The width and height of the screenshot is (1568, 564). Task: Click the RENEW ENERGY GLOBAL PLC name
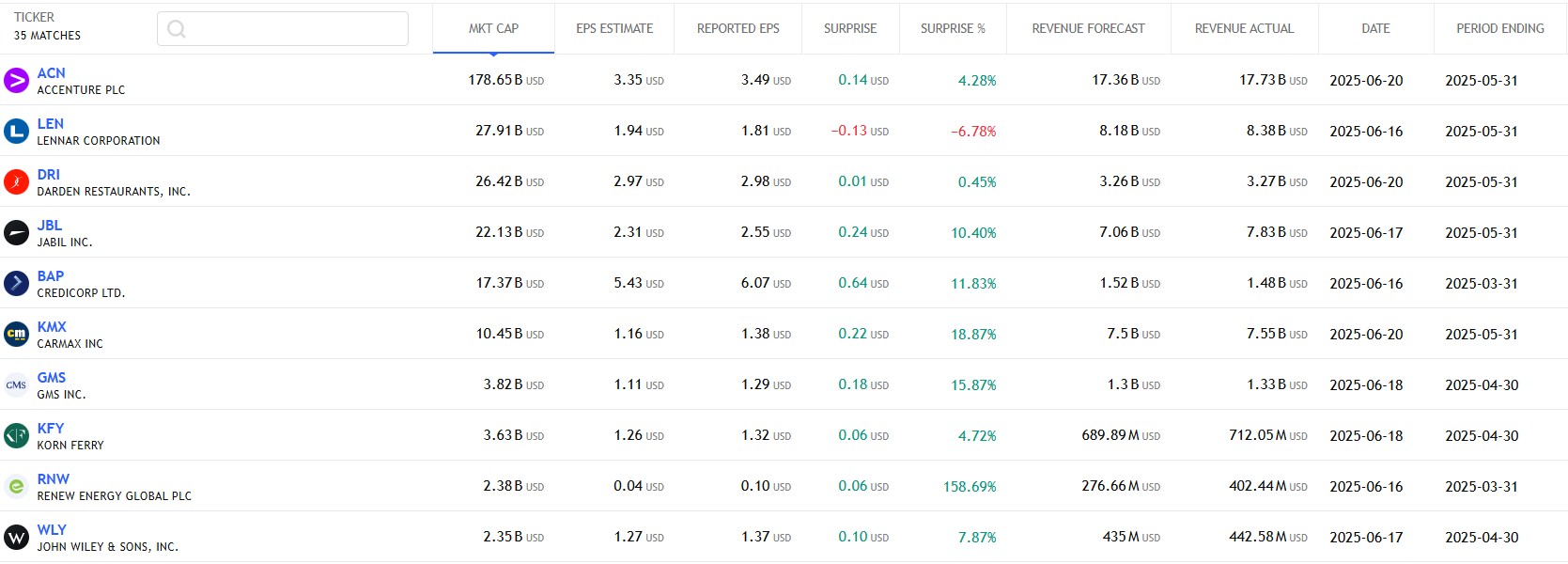pyautogui.click(x=115, y=496)
